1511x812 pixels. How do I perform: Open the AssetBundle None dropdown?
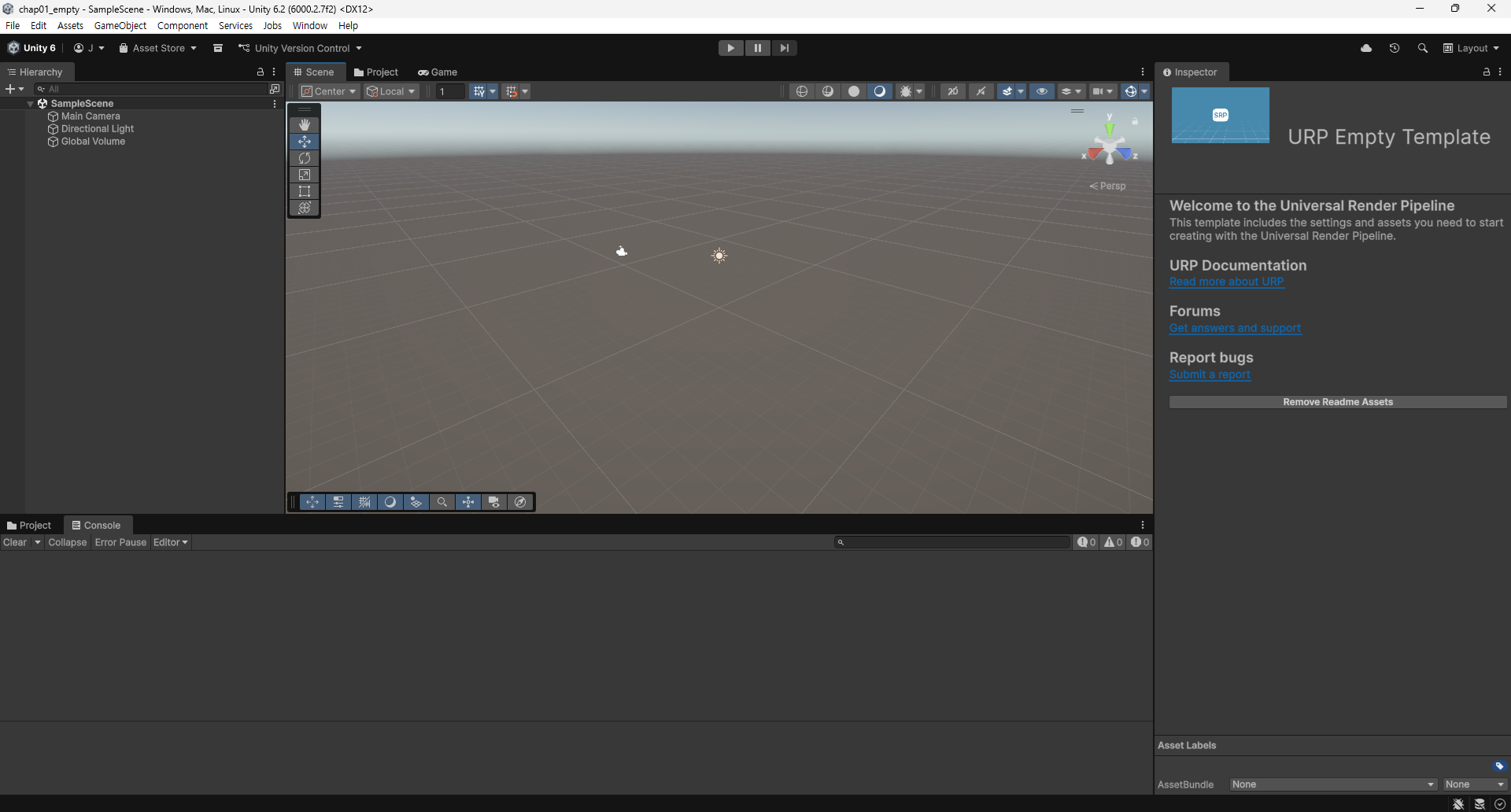coord(1333,784)
